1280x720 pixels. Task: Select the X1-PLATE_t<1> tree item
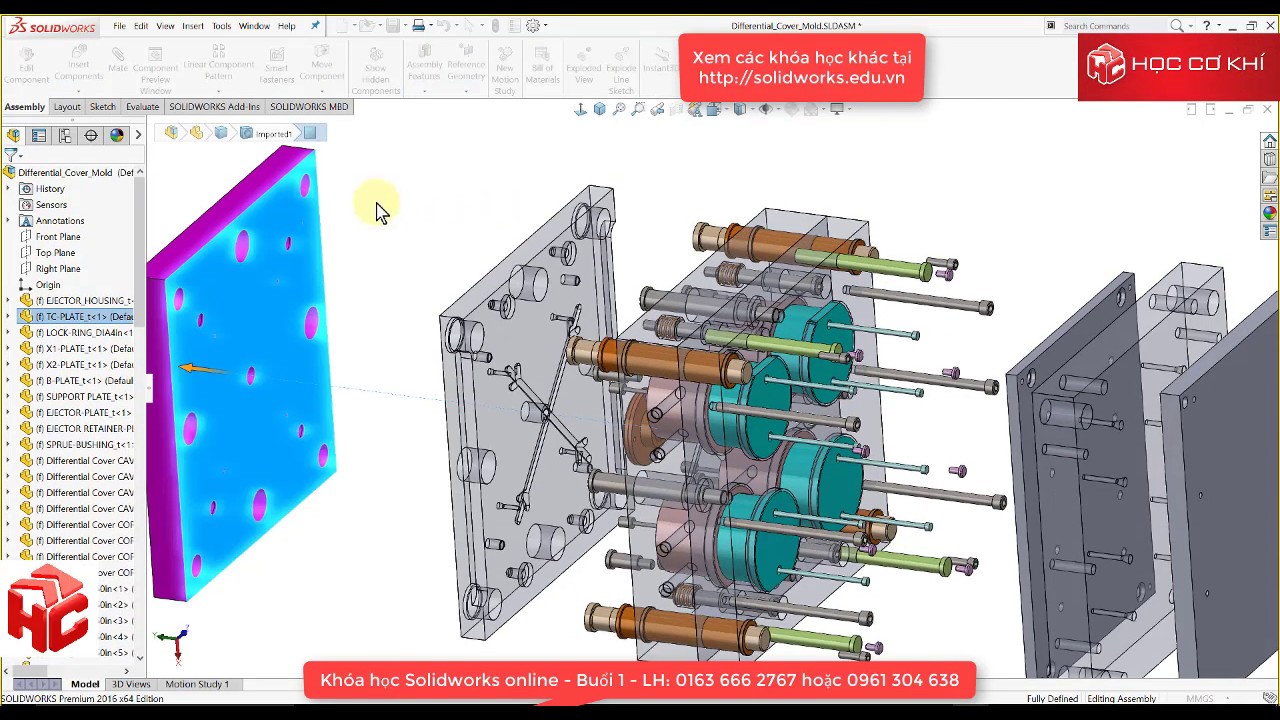pos(76,349)
